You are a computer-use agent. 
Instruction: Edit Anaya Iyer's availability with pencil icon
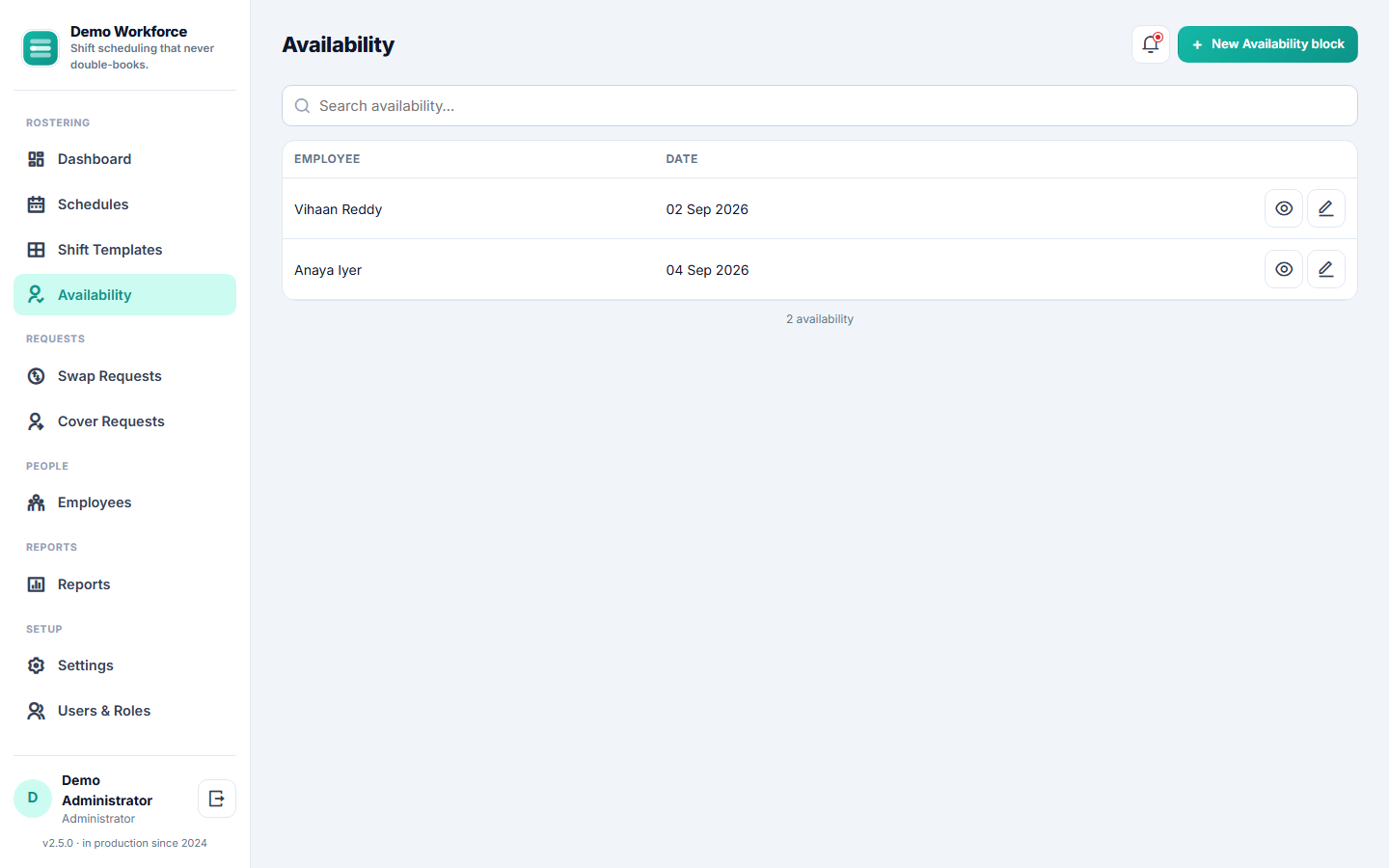tap(1326, 269)
